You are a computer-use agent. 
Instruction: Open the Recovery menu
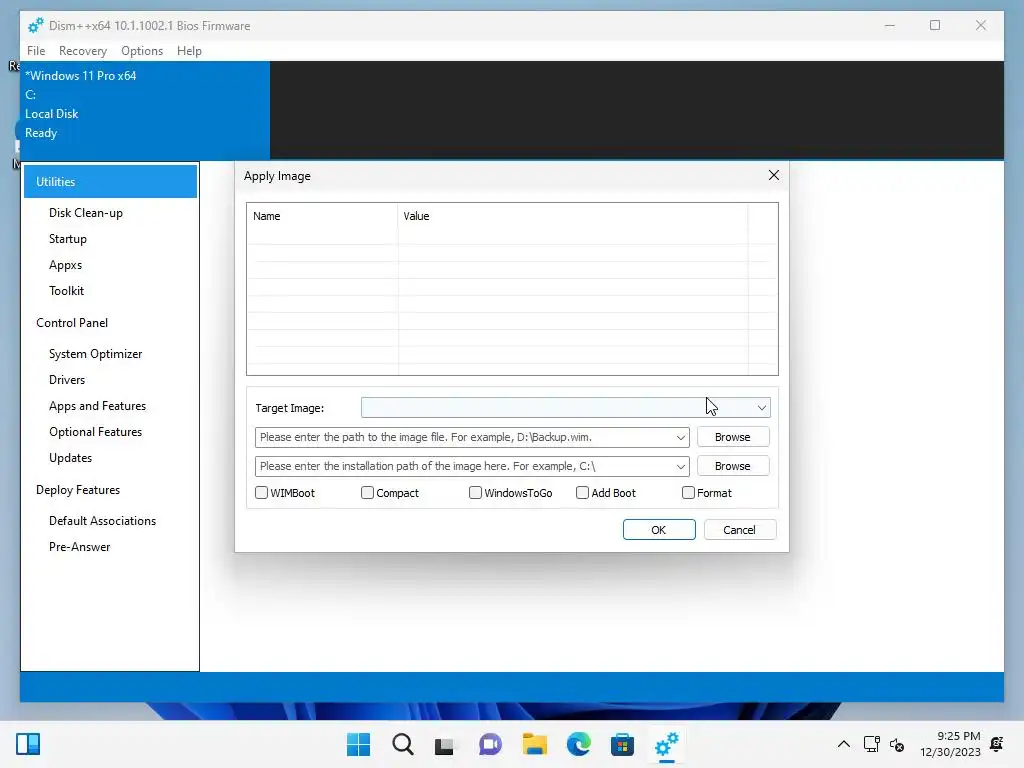point(82,50)
